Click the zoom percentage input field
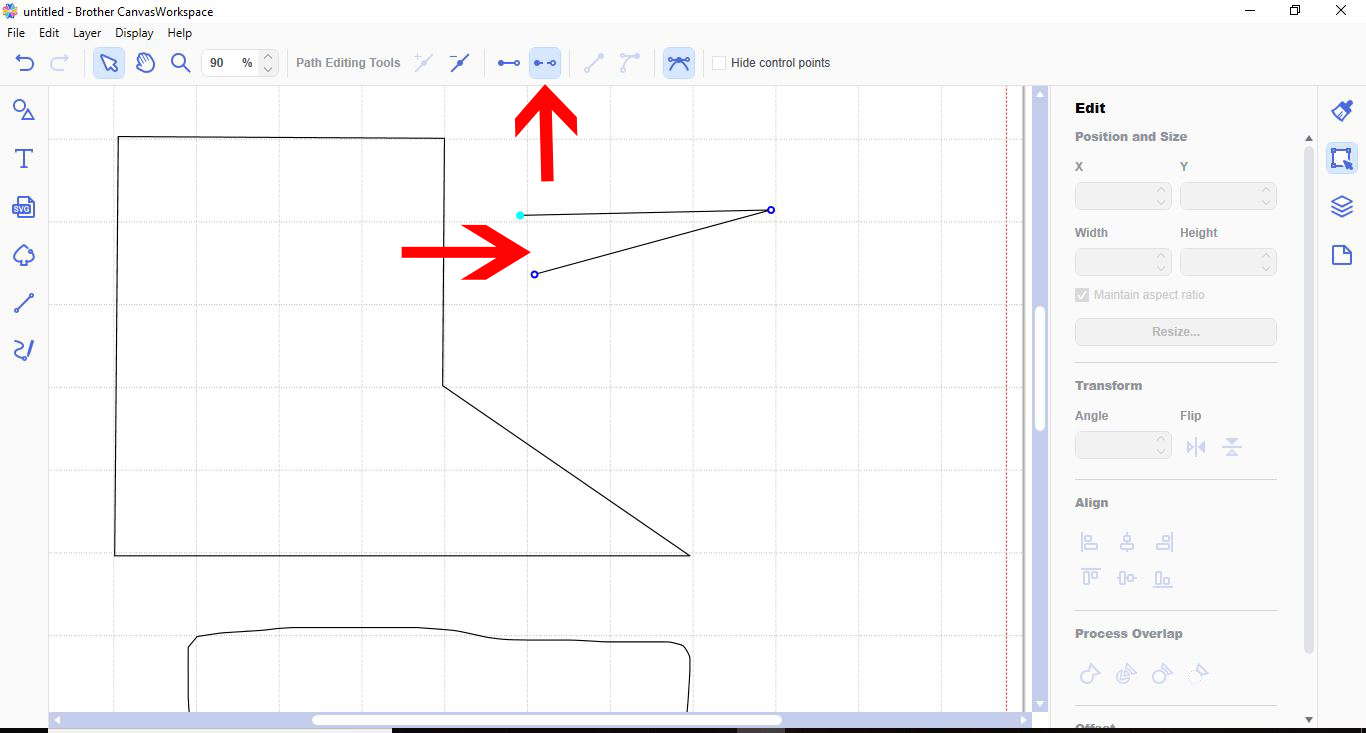The width and height of the screenshot is (1366, 733). click(231, 63)
